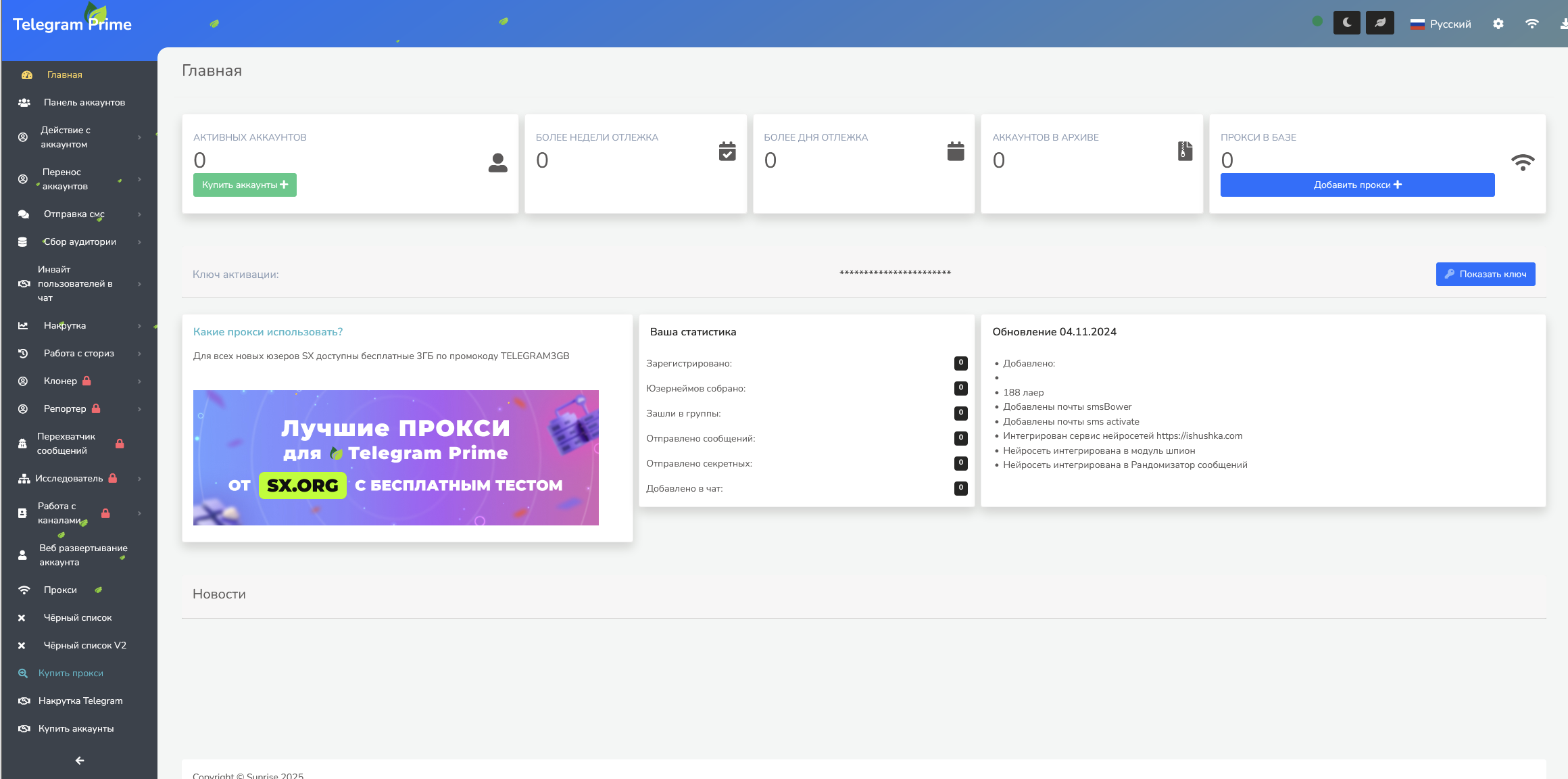The image size is (1568, 779).
Task: Click the Работа с каналами icon
Action: [22, 513]
